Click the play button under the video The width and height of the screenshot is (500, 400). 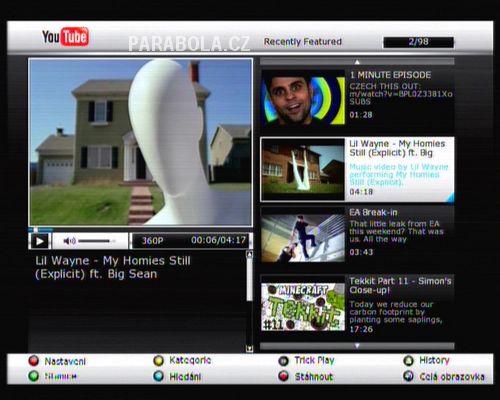pos(40,241)
